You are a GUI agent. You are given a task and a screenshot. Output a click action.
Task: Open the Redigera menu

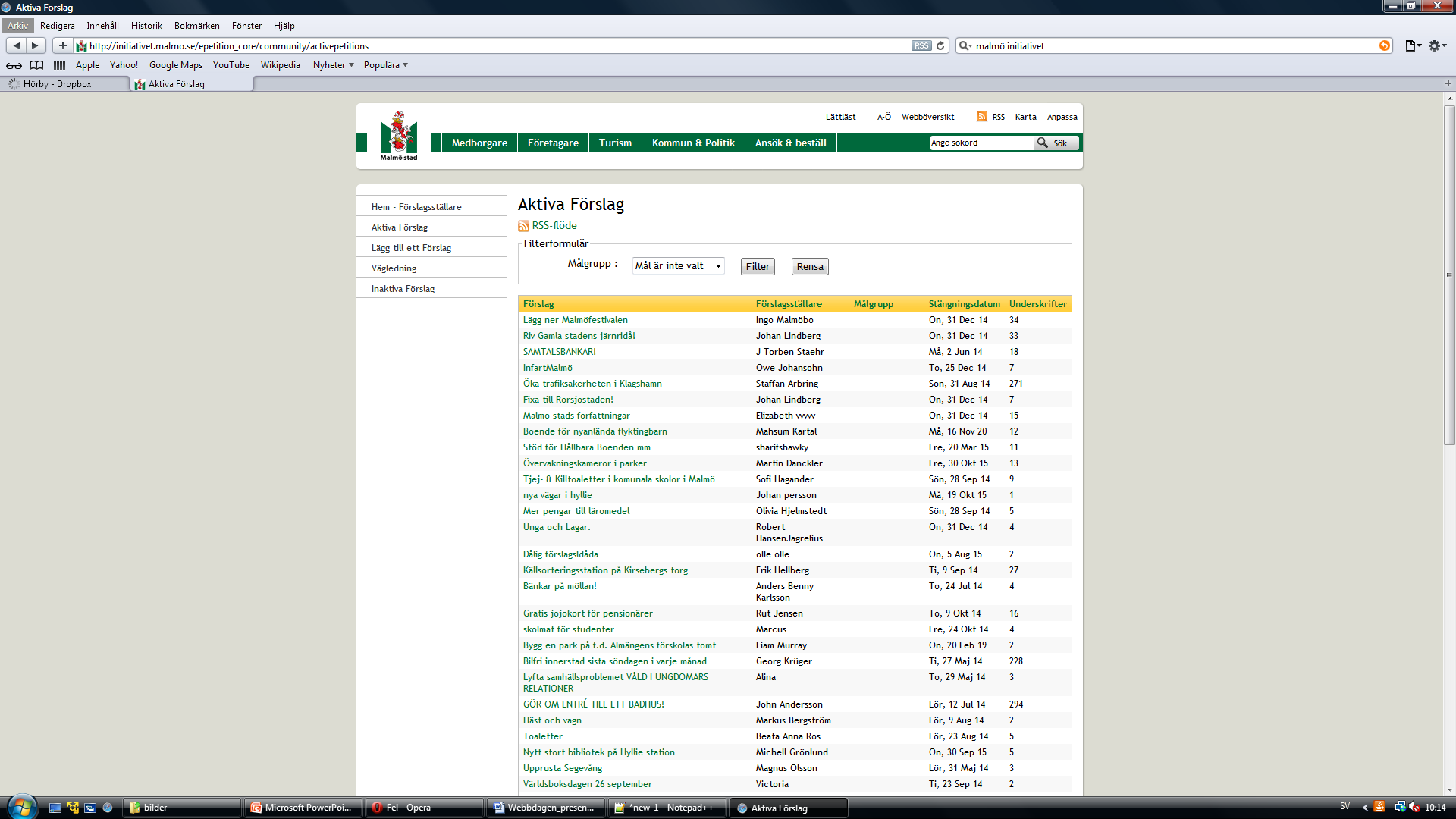[x=58, y=26]
